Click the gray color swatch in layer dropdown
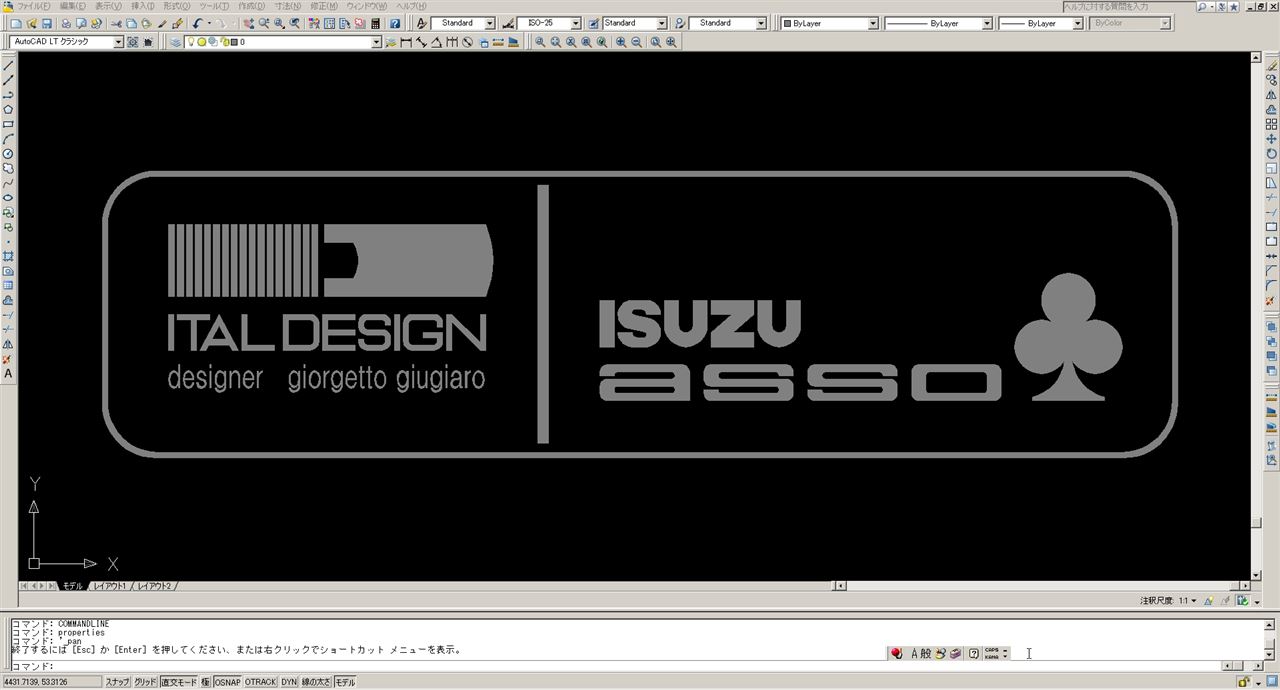Viewport: 1280px width, 690px height. [x=234, y=42]
